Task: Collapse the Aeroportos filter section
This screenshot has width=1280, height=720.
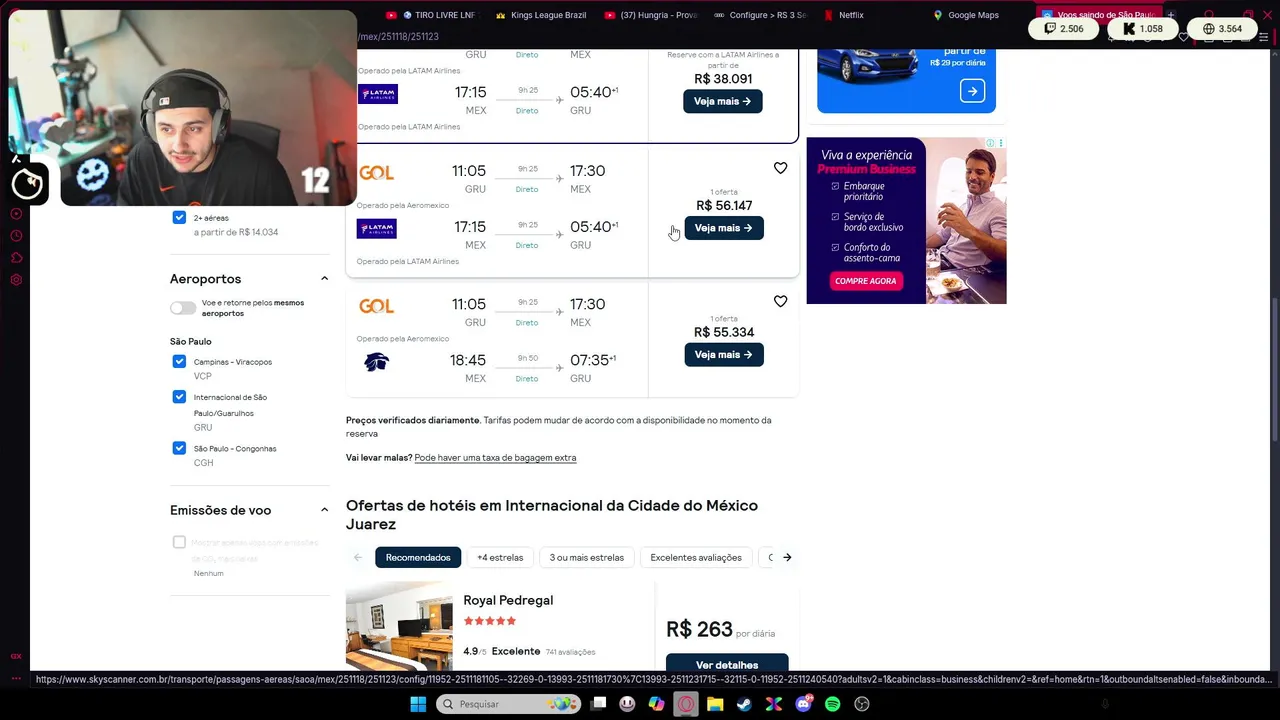Action: (324, 279)
